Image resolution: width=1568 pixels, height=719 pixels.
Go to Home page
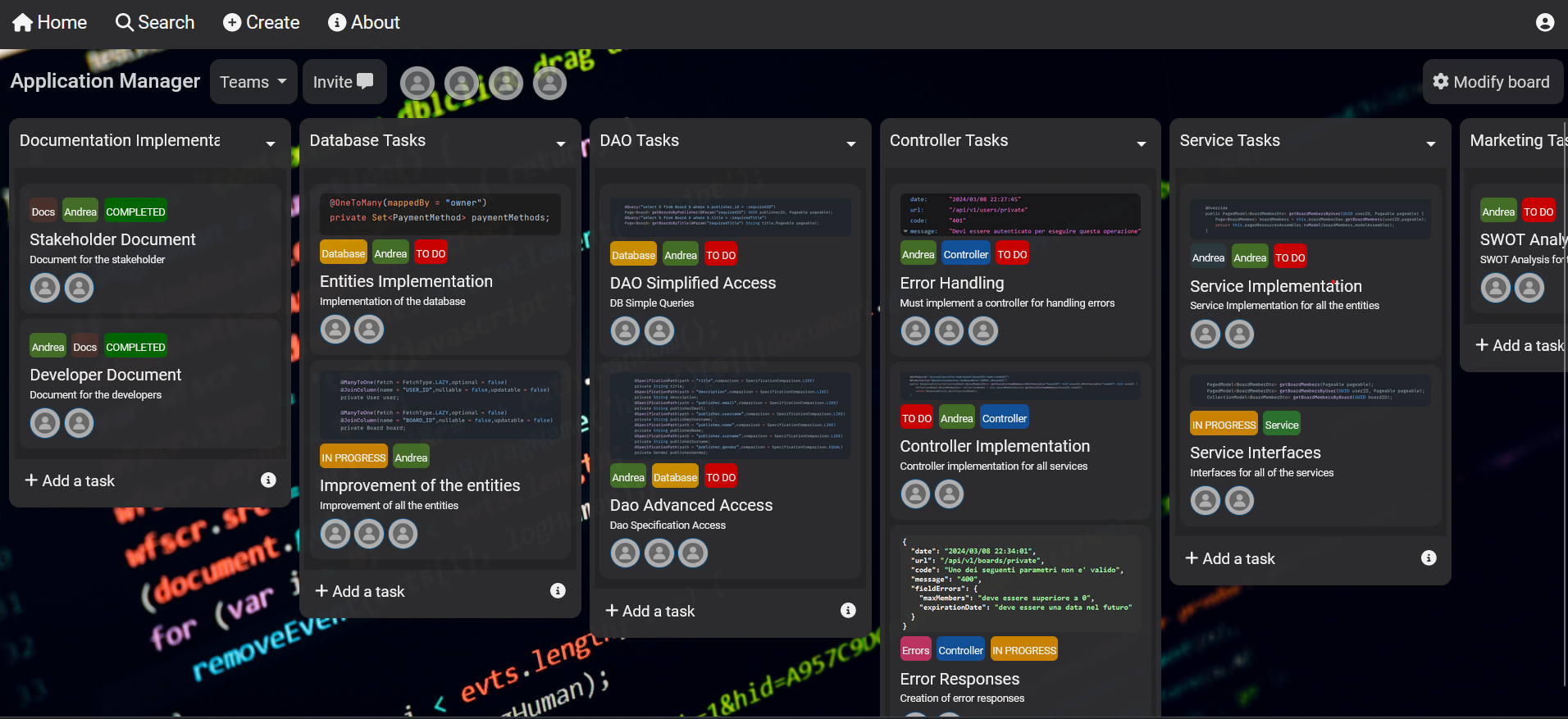49,22
